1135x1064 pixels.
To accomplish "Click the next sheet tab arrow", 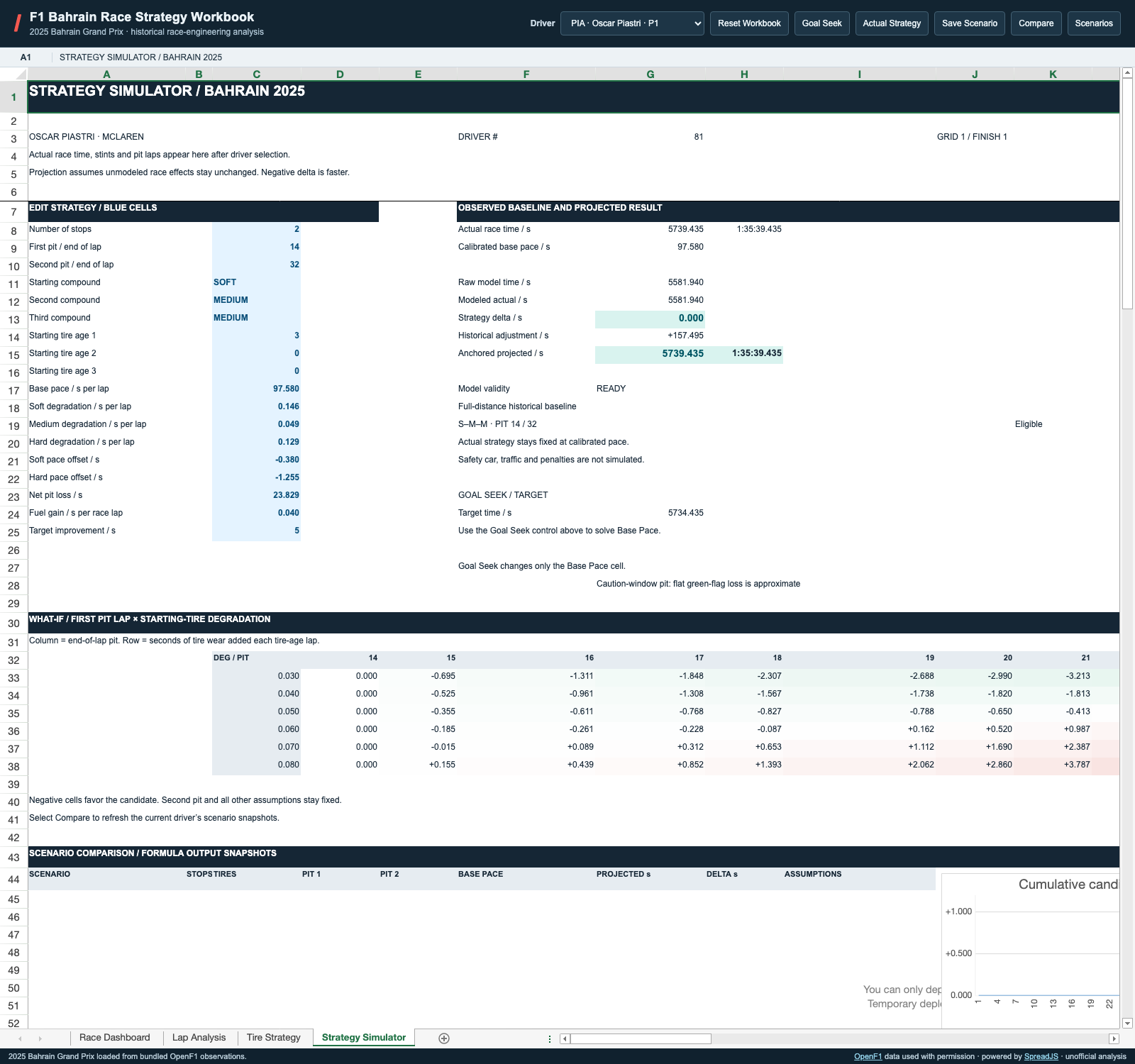I will point(40,1038).
